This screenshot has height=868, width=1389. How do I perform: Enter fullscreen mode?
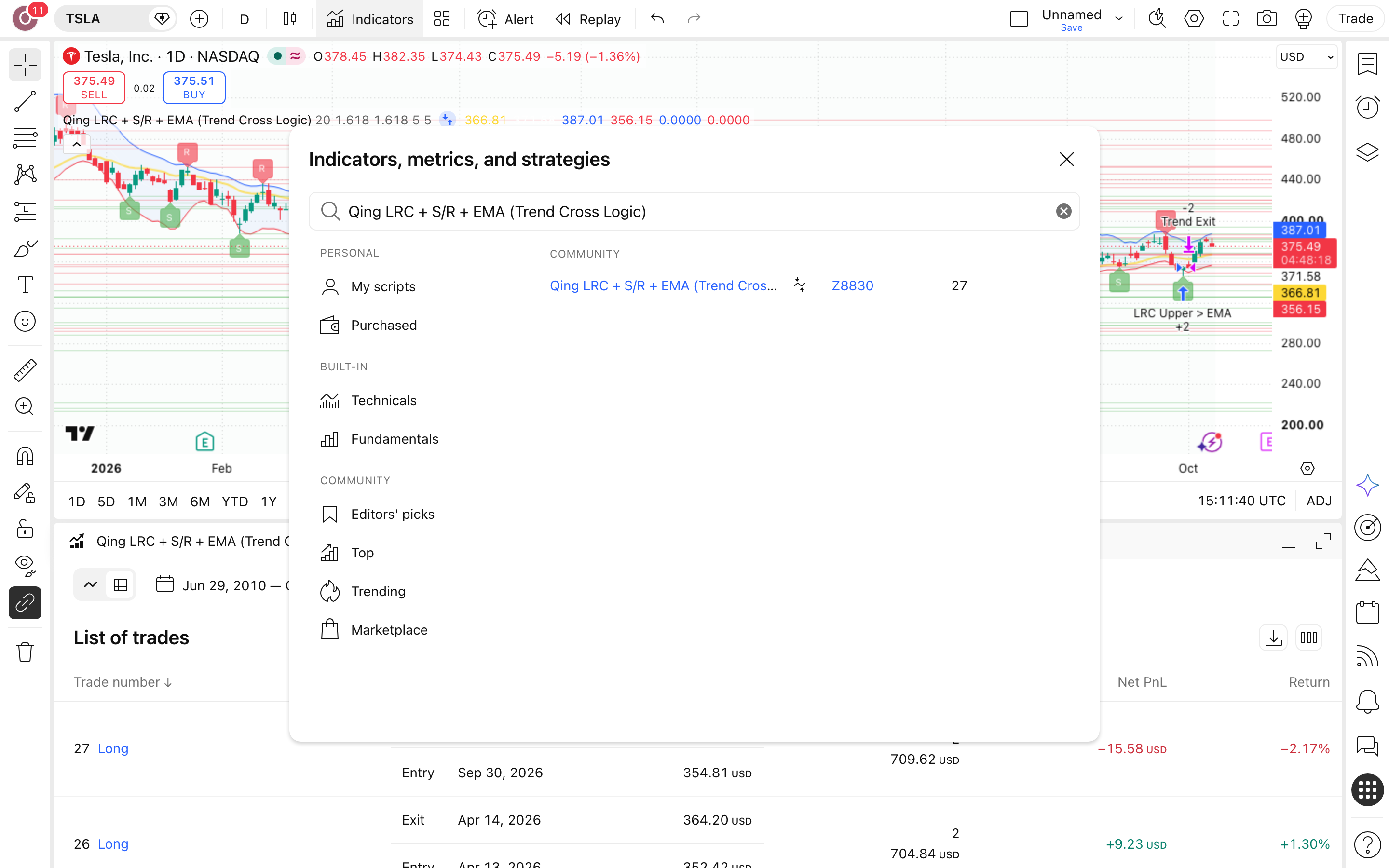(1230, 19)
